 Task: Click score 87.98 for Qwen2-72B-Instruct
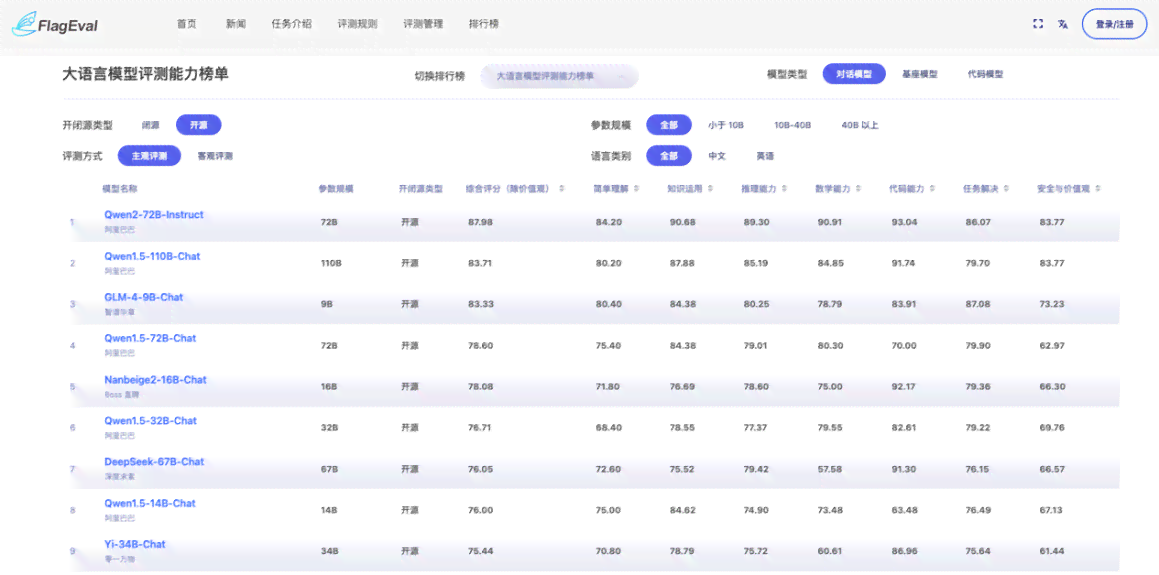pyautogui.click(x=480, y=222)
